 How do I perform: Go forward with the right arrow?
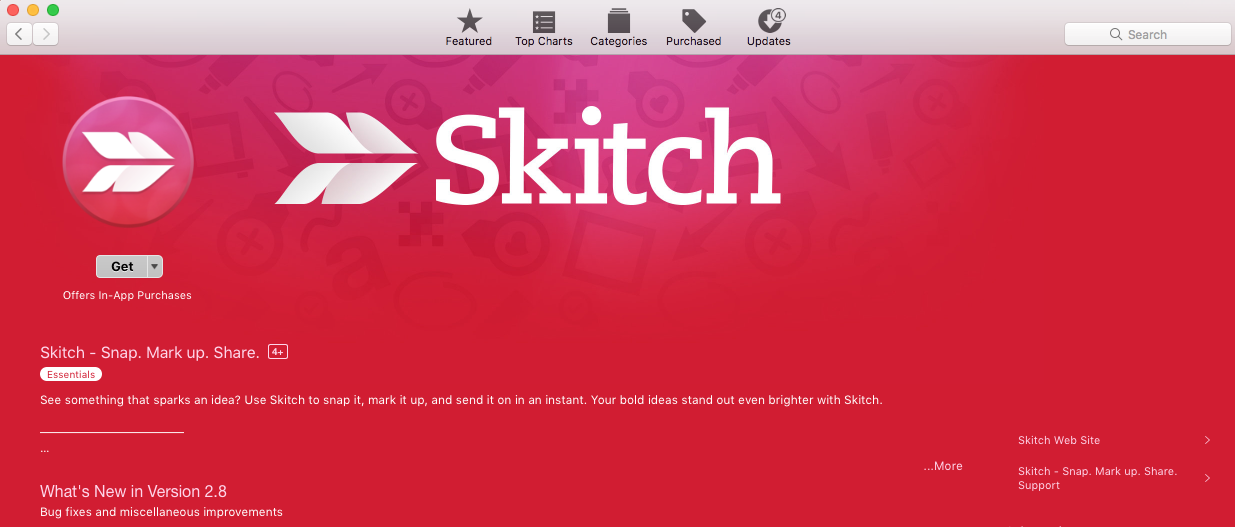pyautogui.click(x=45, y=34)
